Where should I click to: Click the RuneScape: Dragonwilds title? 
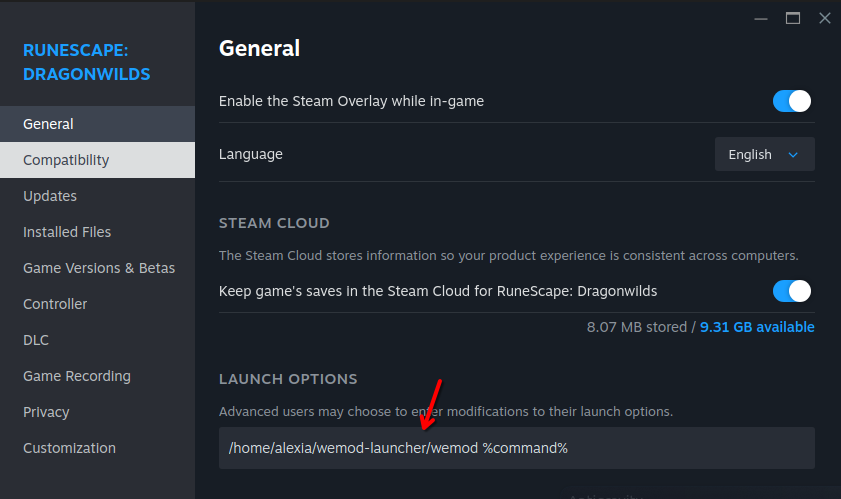coord(86,61)
